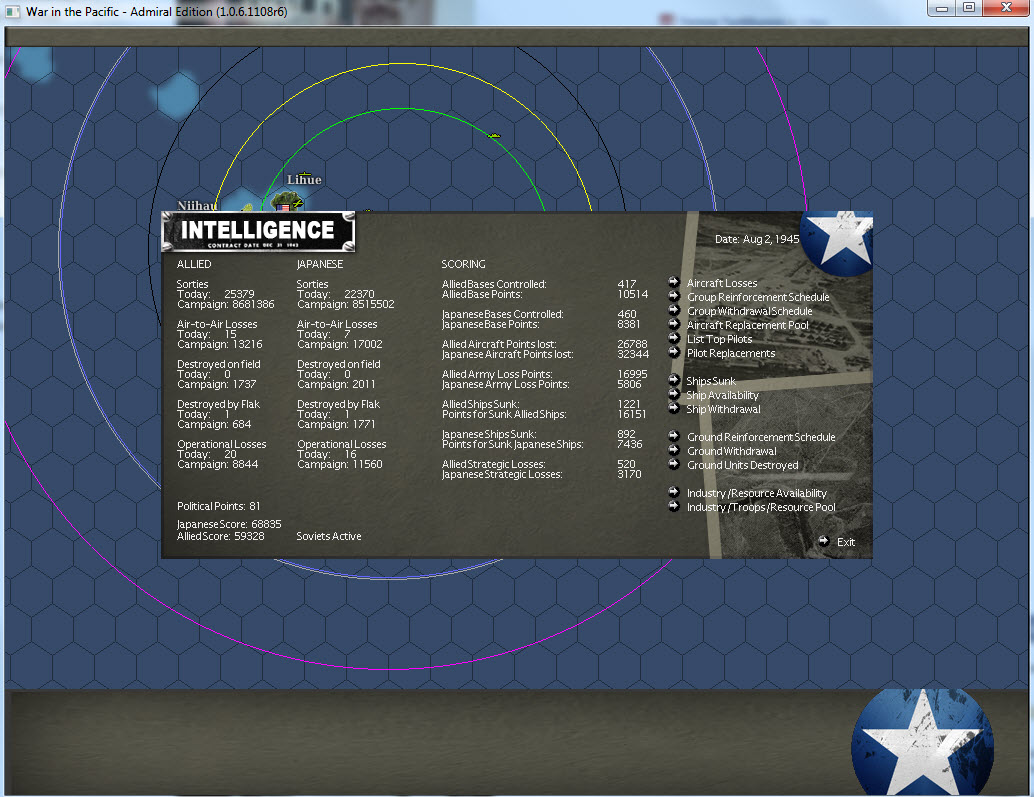1034x797 pixels.
Task: Click the arrow icon beside Group Reinforcement Schedule
Action: tap(674, 295)
